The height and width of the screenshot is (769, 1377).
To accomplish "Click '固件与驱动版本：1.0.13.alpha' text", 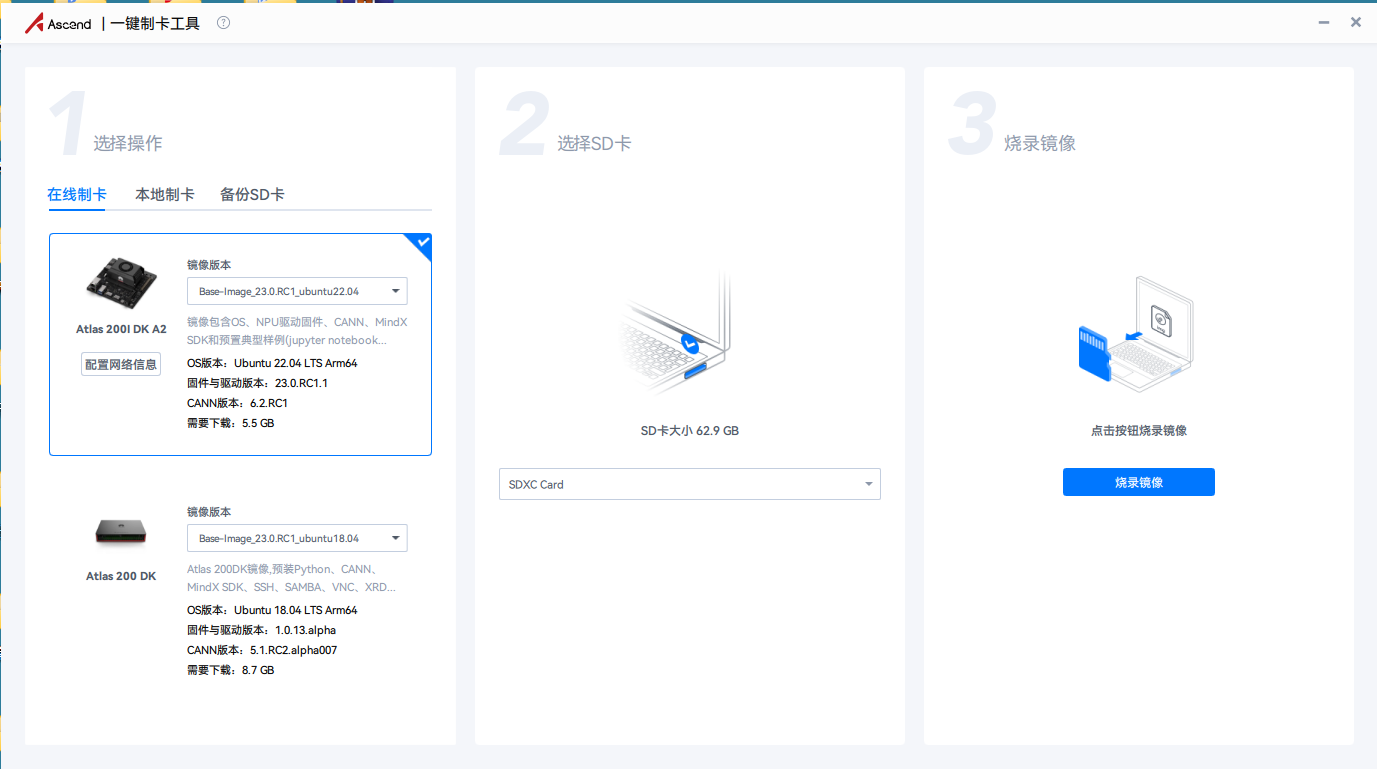I will pyautogui.click(x=262, y=630).
